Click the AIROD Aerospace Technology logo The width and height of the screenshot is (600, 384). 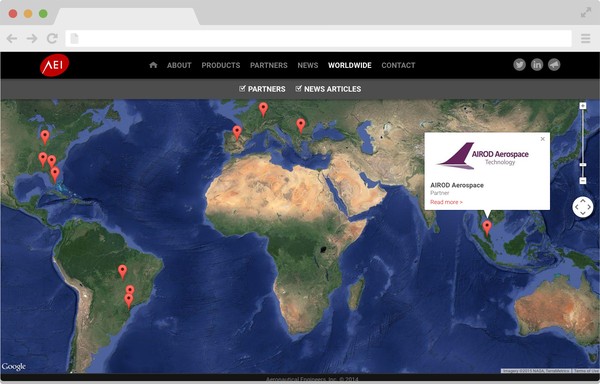click(483, 156)
